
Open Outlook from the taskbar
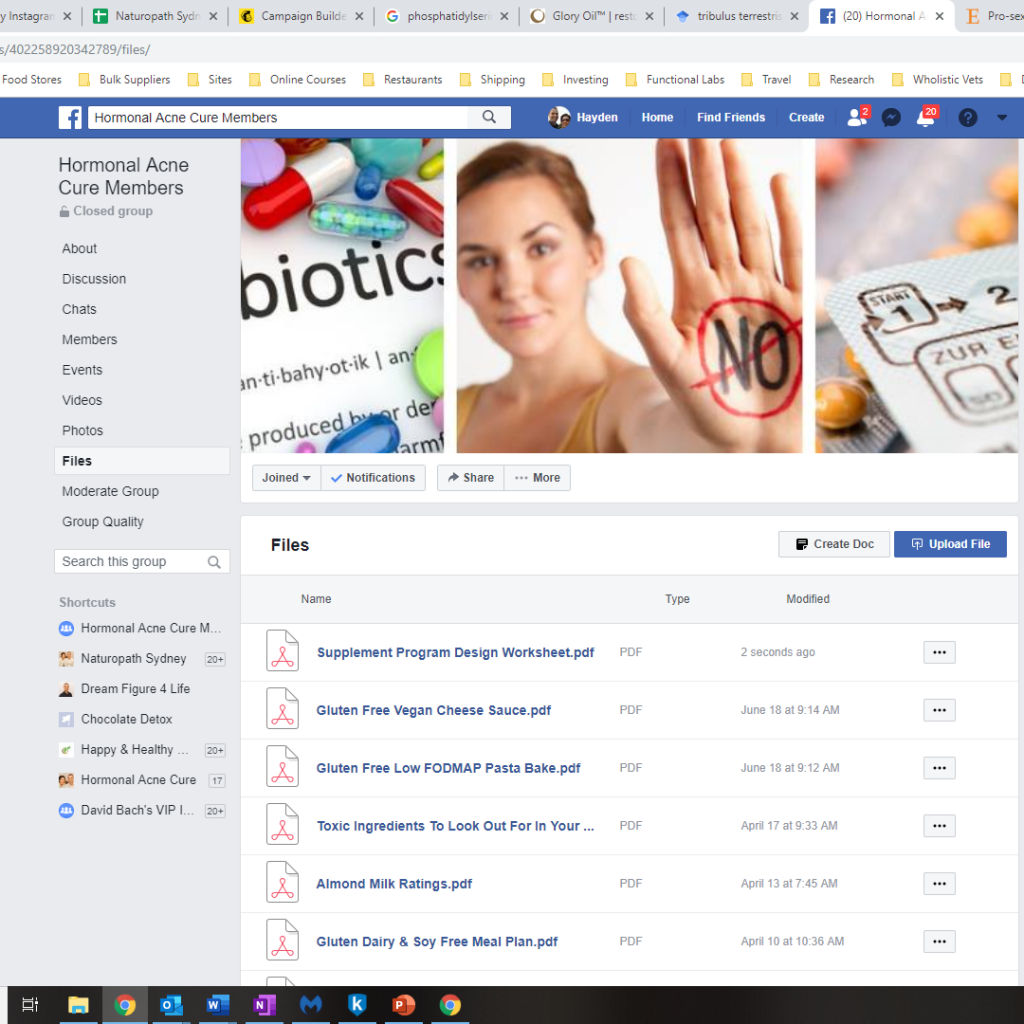tap(171, 1005)
